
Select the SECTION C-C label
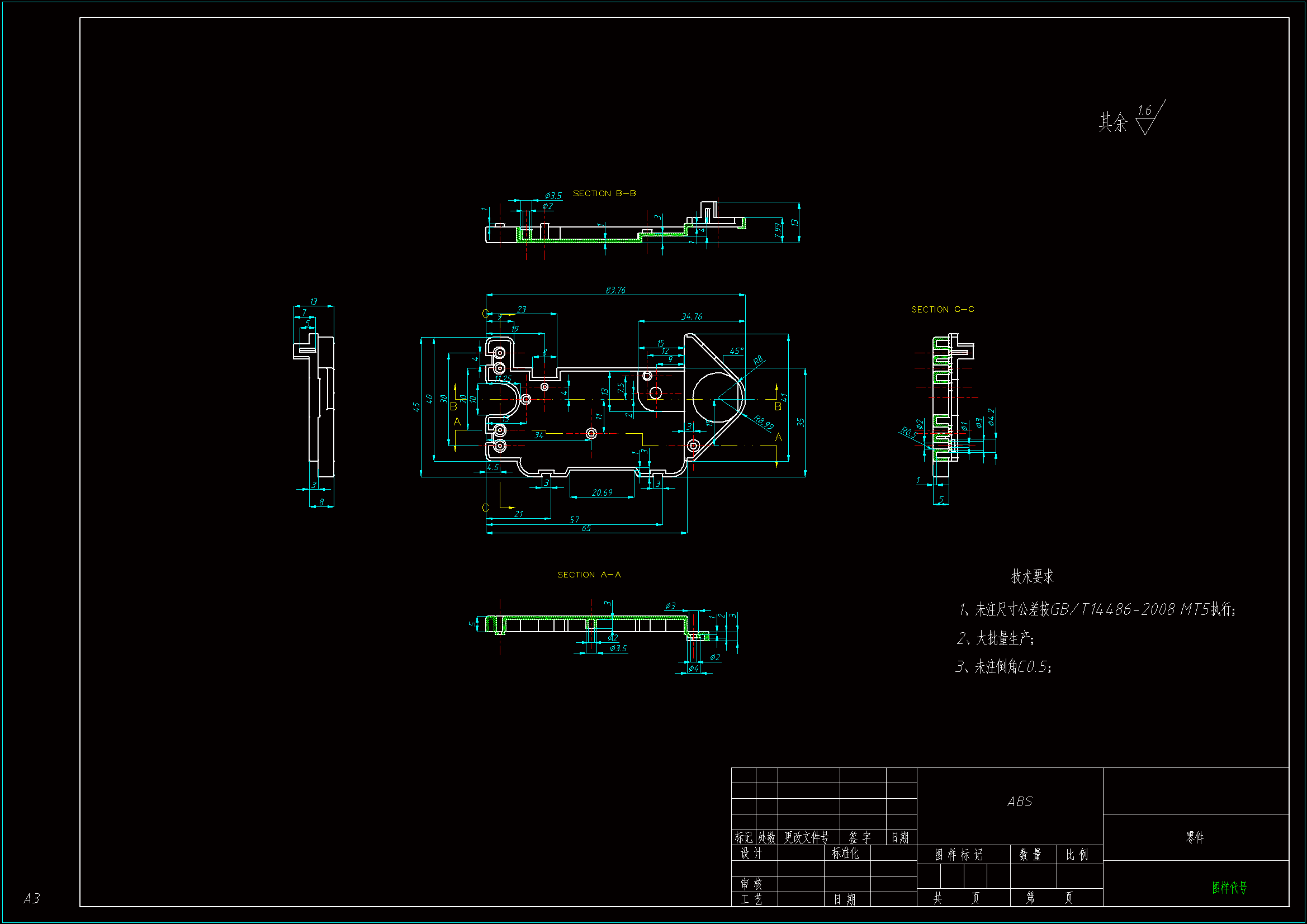(x=942, y=309)
